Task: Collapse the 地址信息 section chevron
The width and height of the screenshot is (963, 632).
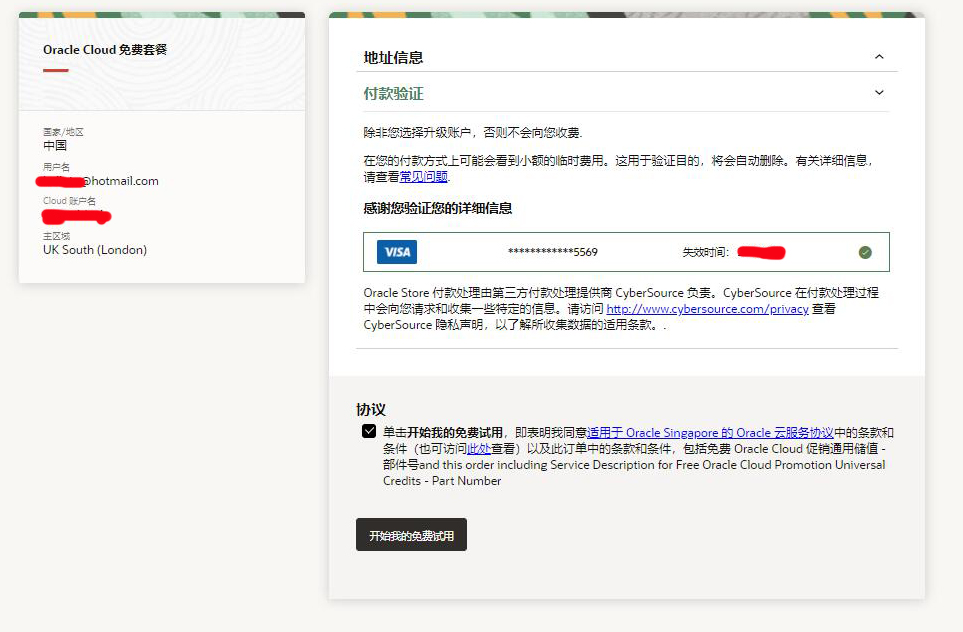Action: pyautogui.click(x=879, y=57)
